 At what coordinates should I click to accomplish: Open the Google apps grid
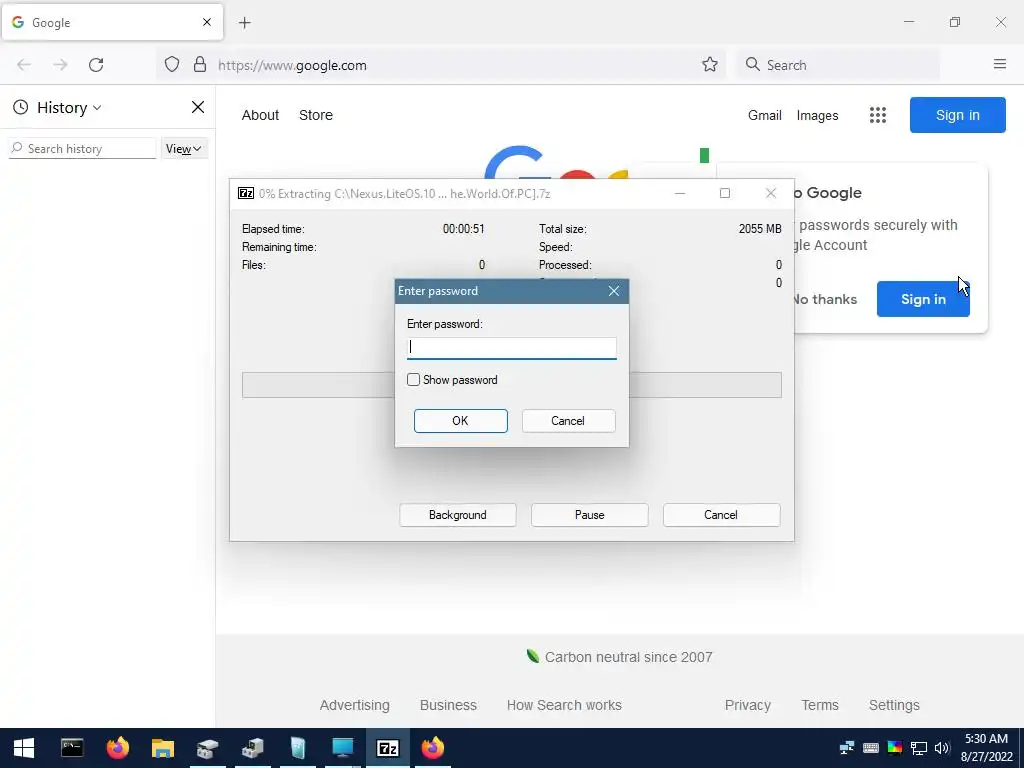[x=878, y=115]
